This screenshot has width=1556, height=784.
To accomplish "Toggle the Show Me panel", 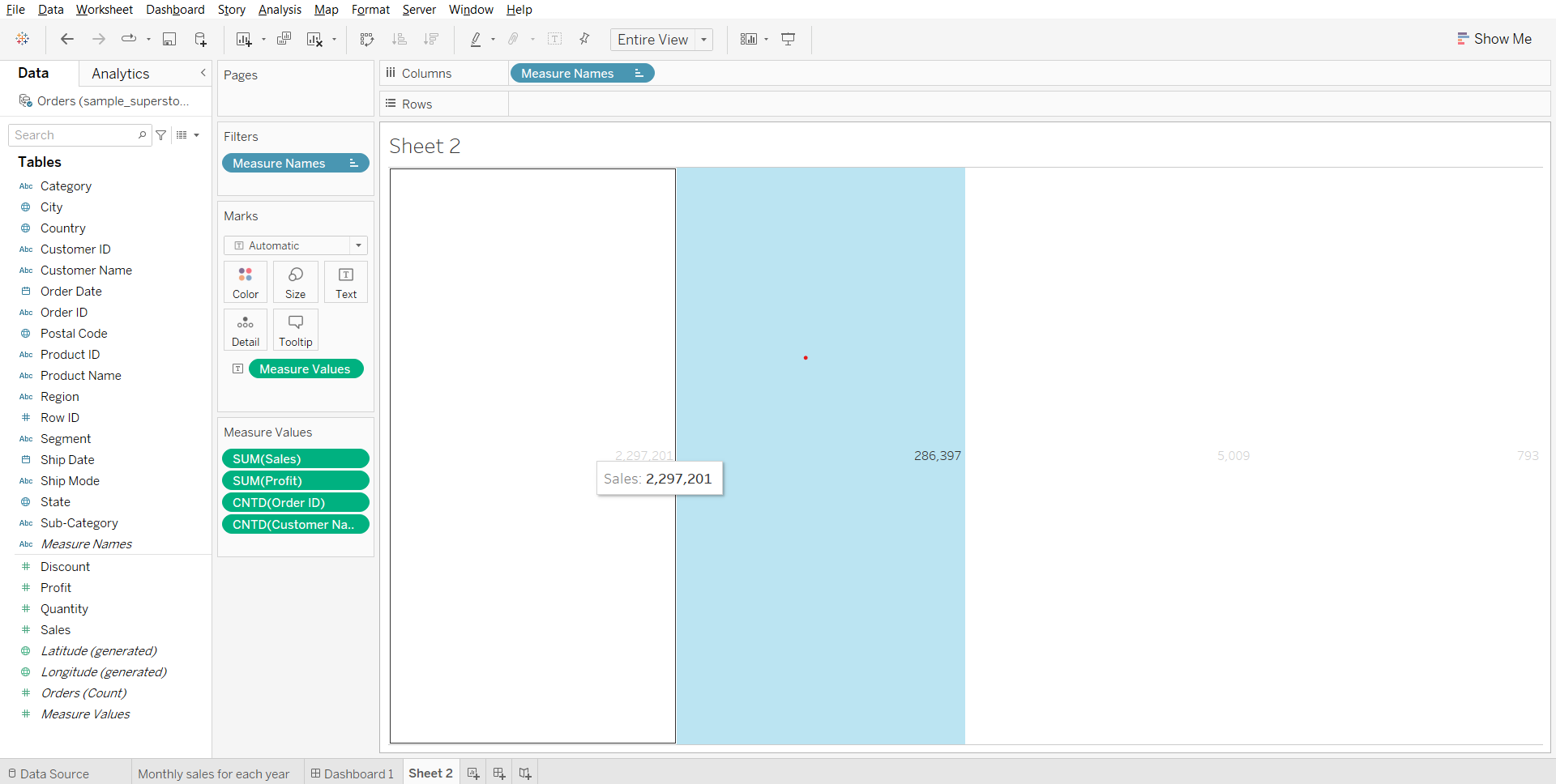I will coord(1494,39).
